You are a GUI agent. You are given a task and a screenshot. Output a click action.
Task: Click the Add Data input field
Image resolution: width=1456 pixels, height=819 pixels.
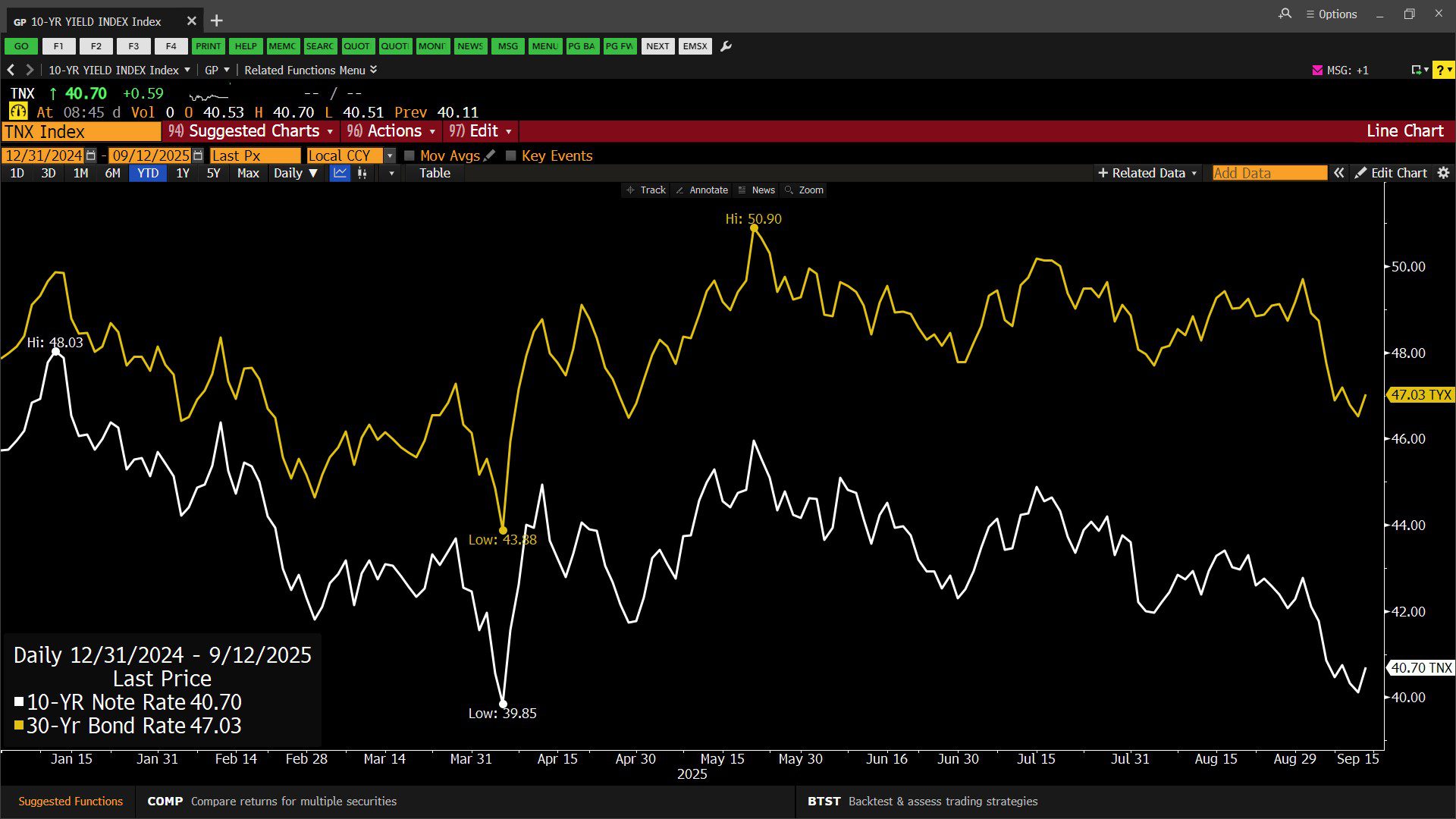pyautogui.click(x=1269, y=173)
